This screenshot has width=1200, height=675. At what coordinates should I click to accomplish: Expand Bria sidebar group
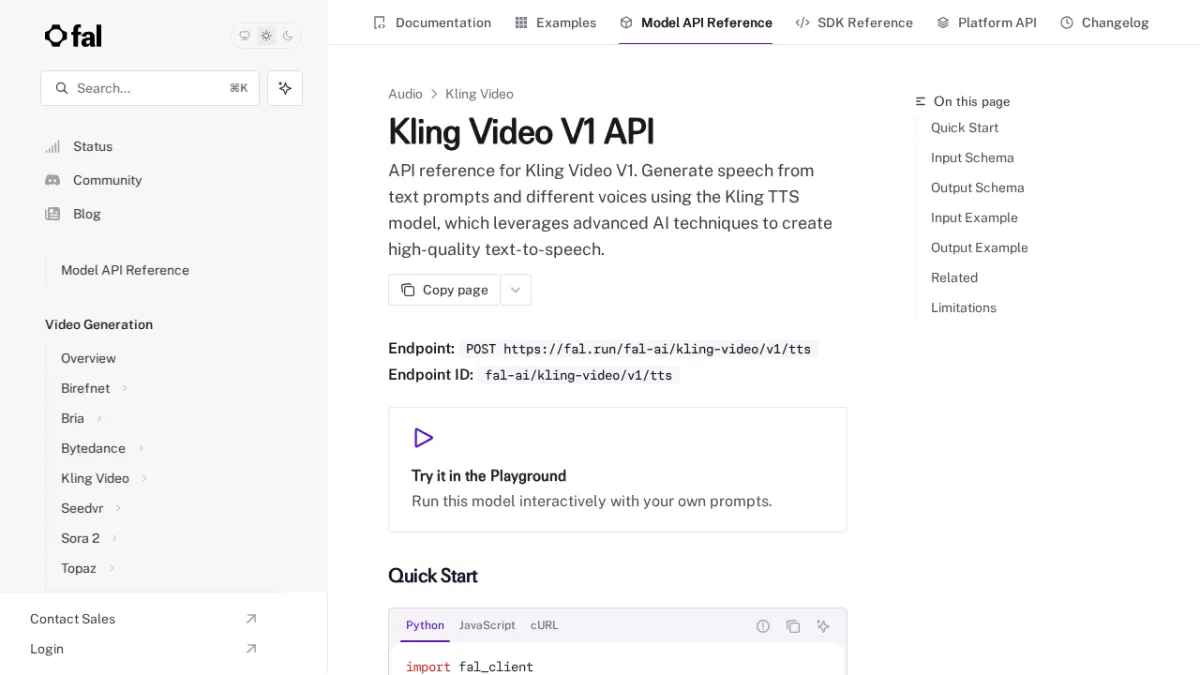pos(82,418)
